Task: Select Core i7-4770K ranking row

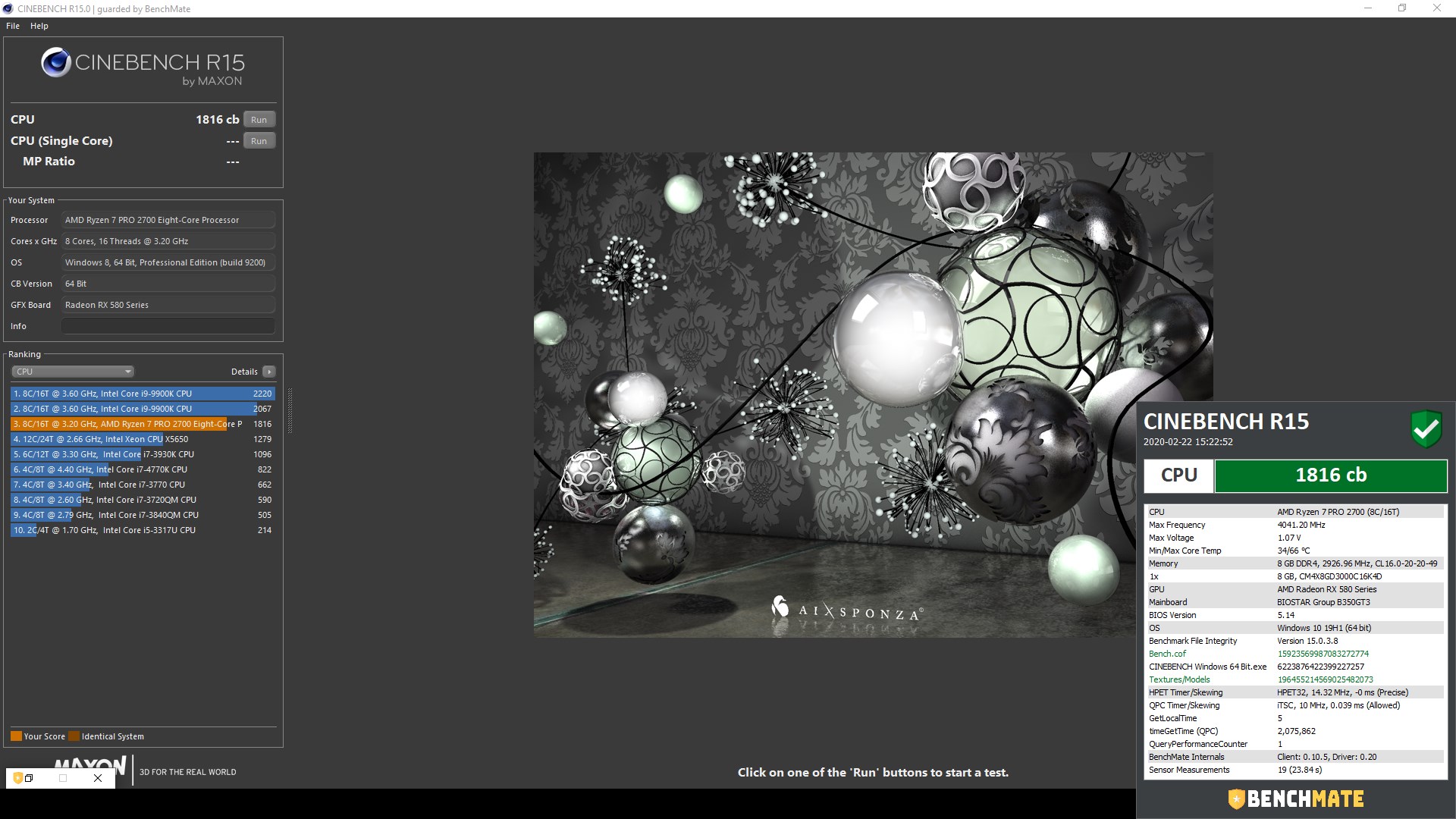Action: coord(143,469)
